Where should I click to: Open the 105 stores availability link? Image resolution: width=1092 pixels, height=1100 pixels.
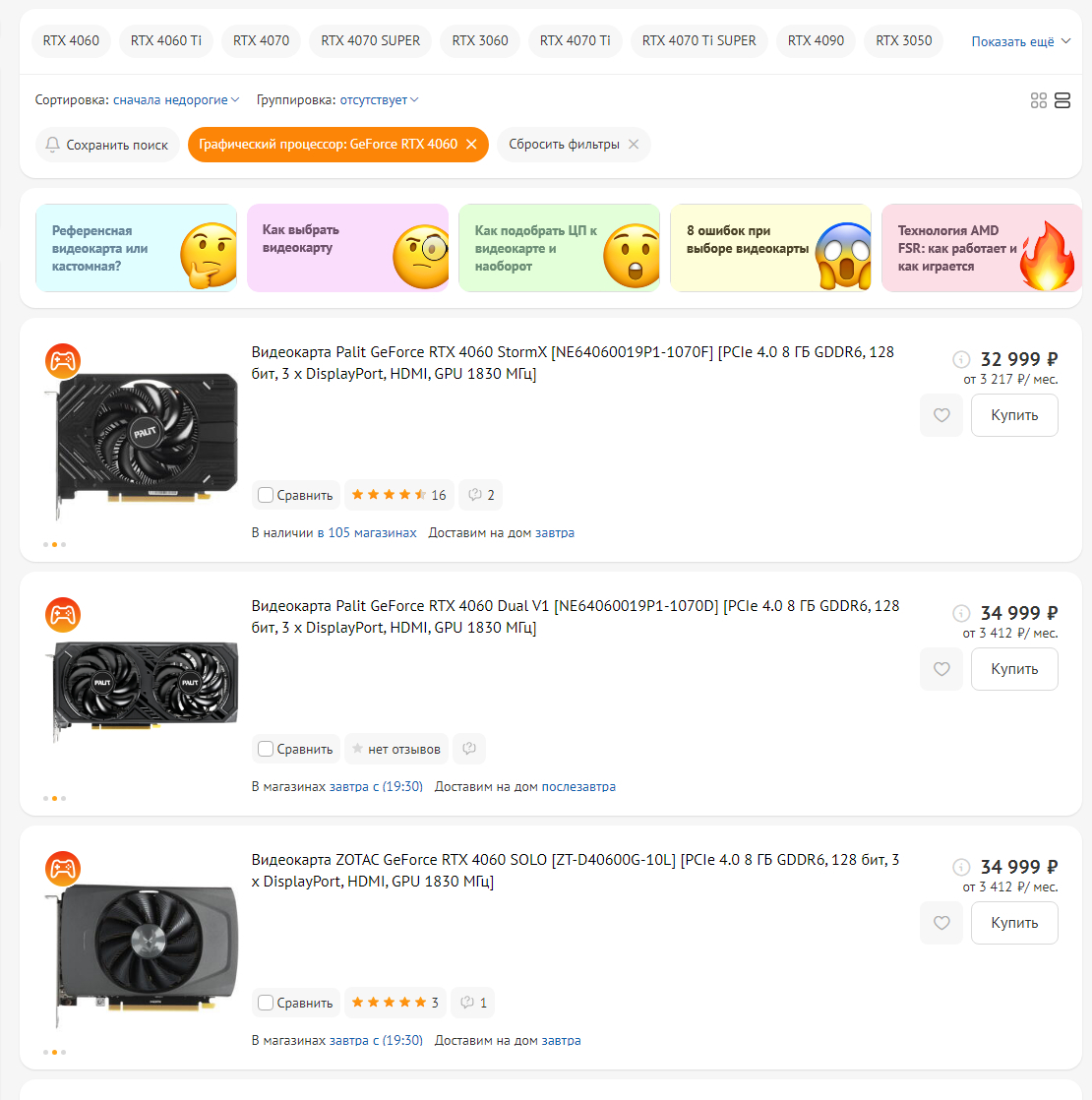tap(367, 532)
